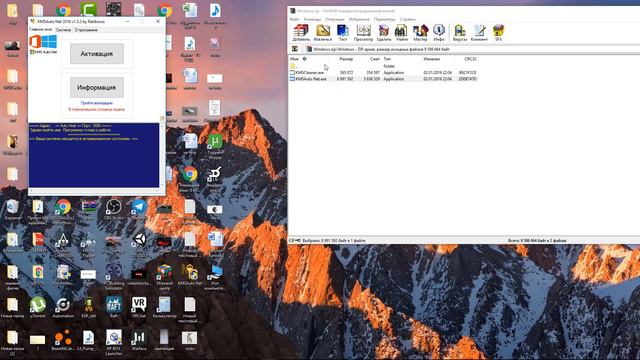Open the Калькулятор desktop shortcut
Screen dimensions: 640x360
pyautogui.click(x=164, y=307)
